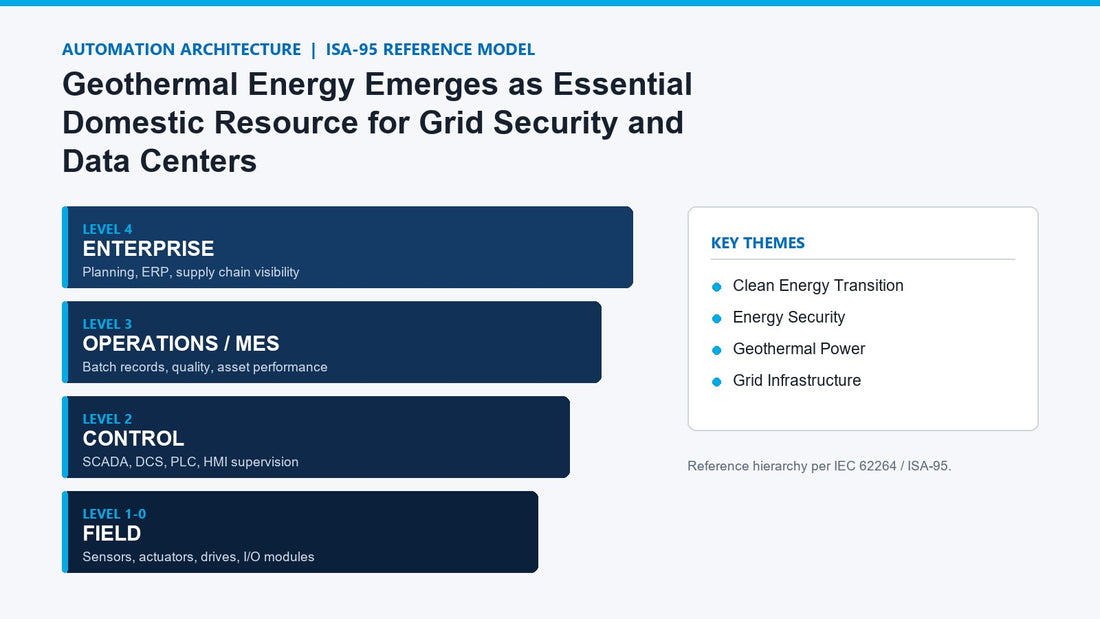Click the 'Reference hierarchy per IEC 62264' note
The width and height of the screenshot is (1100, 619).
(819, 466)
